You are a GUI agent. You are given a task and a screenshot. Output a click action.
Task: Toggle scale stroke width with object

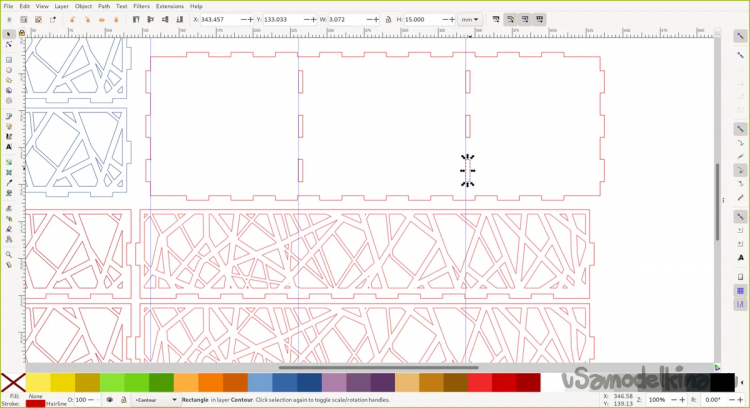496,19
